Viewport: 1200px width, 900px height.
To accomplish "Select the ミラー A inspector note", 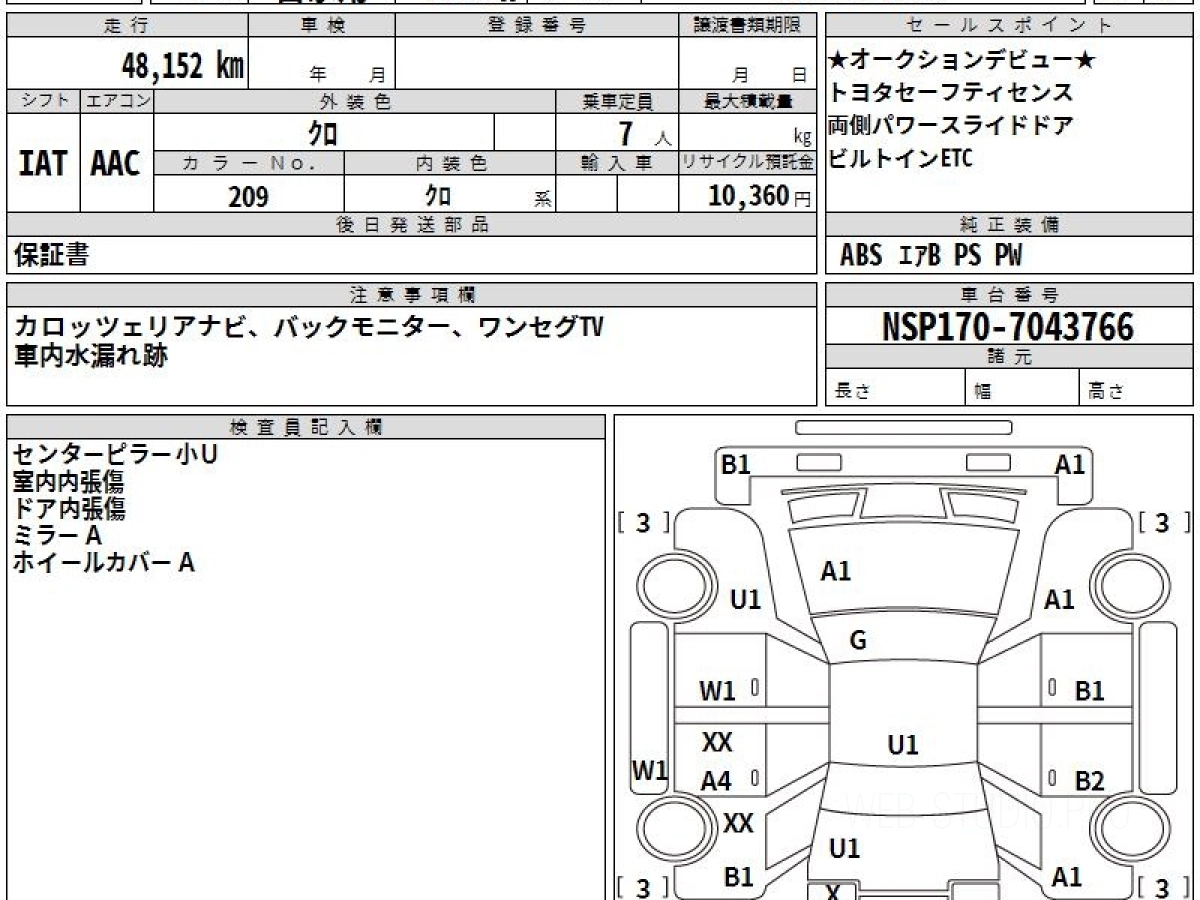I will [57, 536].
